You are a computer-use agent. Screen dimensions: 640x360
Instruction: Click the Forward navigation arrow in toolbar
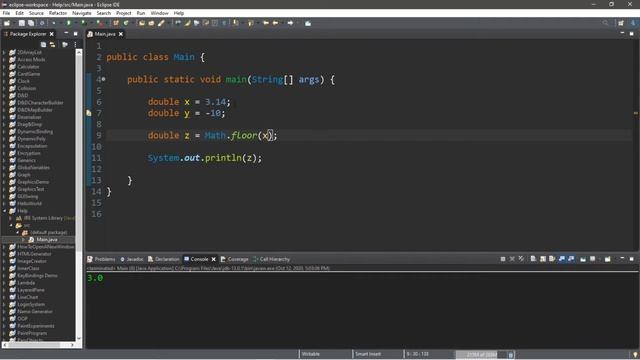point(290,23)
